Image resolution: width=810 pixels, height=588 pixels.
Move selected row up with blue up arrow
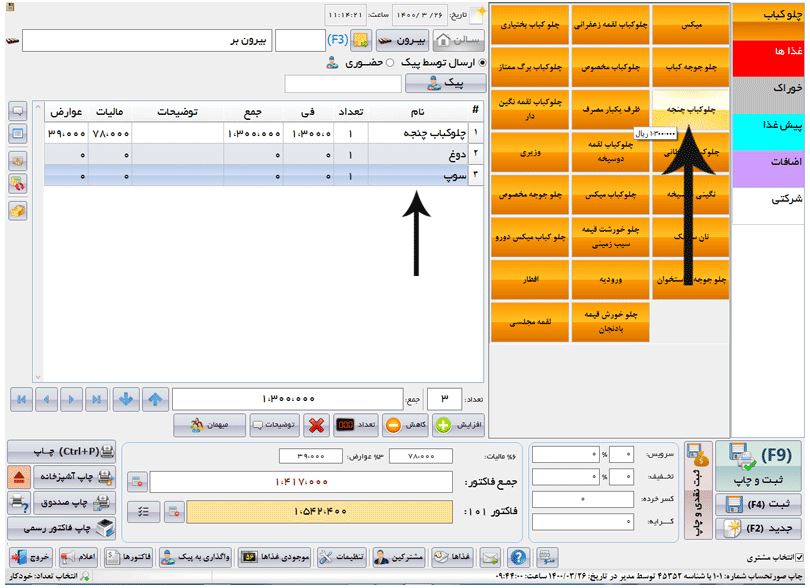coord(155,399)
